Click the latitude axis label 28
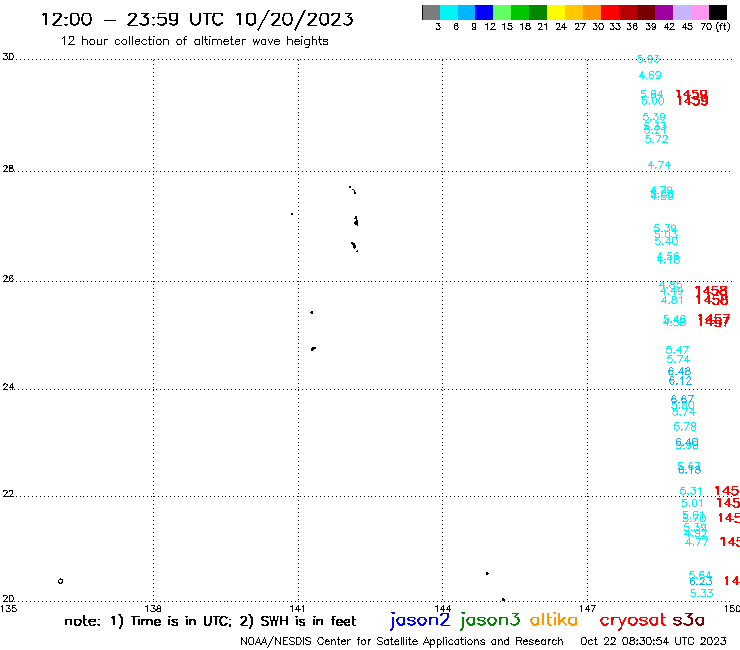 pyautogui.click(x=8, y=169)
